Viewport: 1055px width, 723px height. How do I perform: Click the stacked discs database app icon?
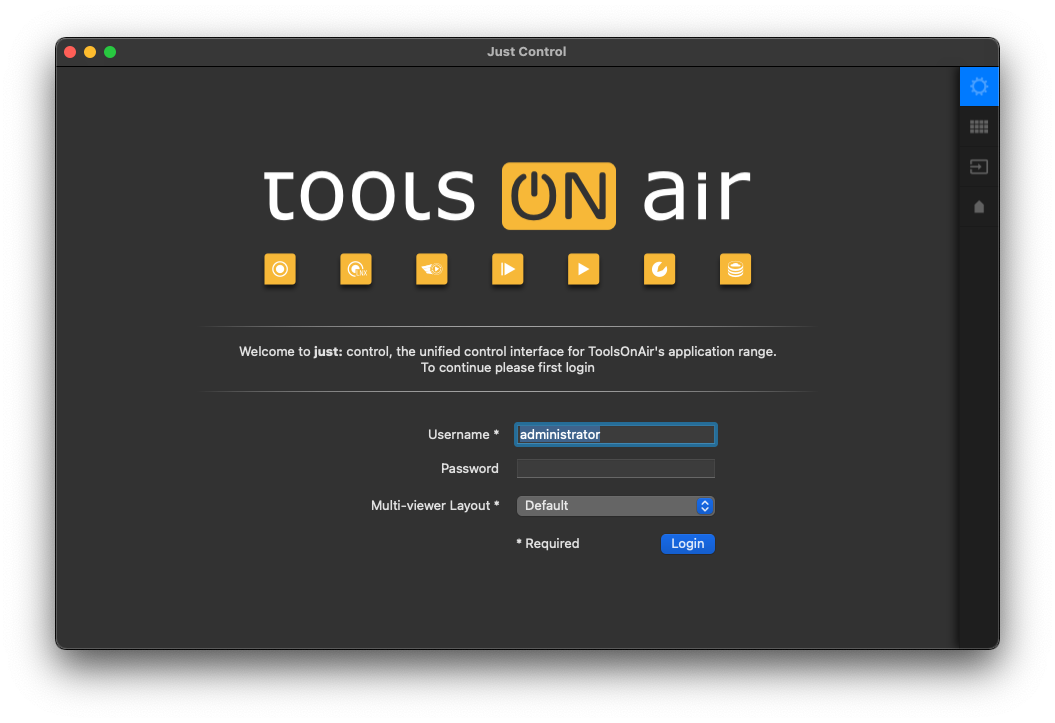click(735, 269)
